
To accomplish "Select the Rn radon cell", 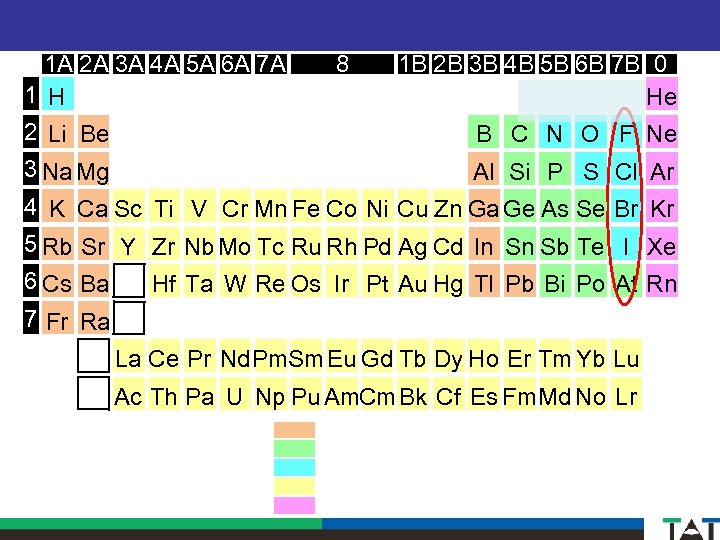I will 662,281.
